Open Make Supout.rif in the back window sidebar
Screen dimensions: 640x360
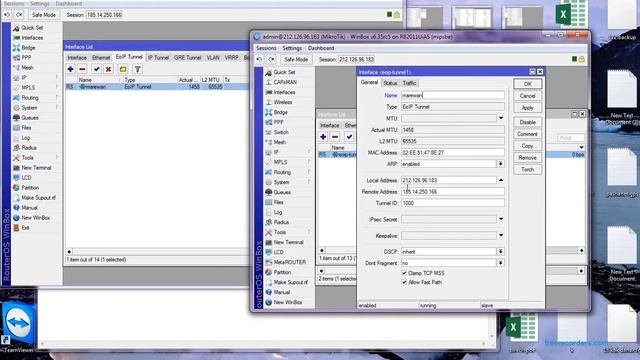point(38,198)
